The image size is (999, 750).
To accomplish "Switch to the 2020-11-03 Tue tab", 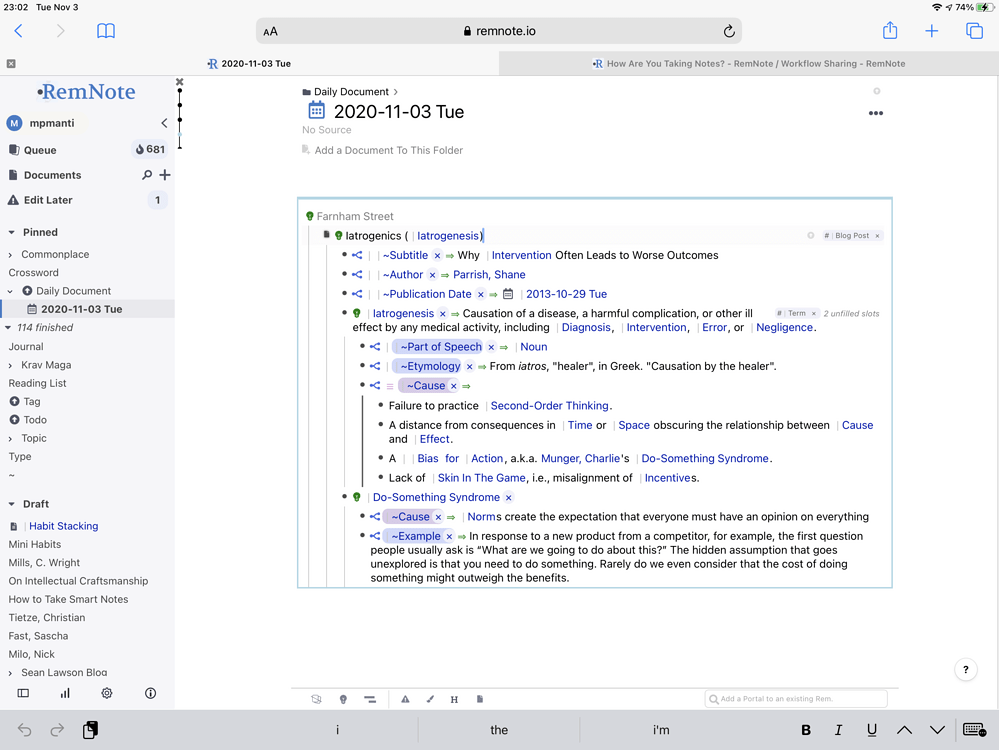I will (249, 64).
